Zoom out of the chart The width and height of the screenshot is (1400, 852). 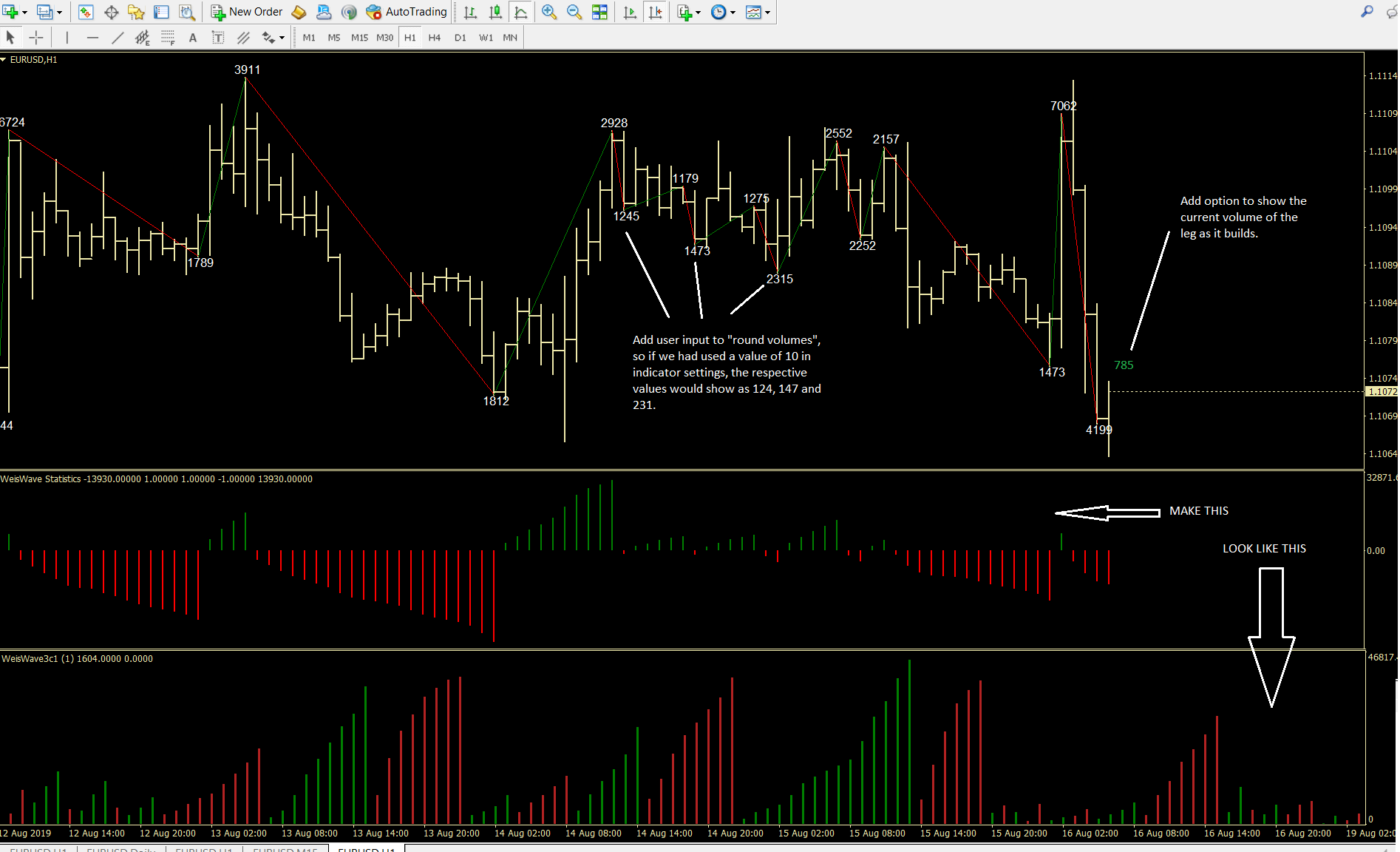[574, 12]
